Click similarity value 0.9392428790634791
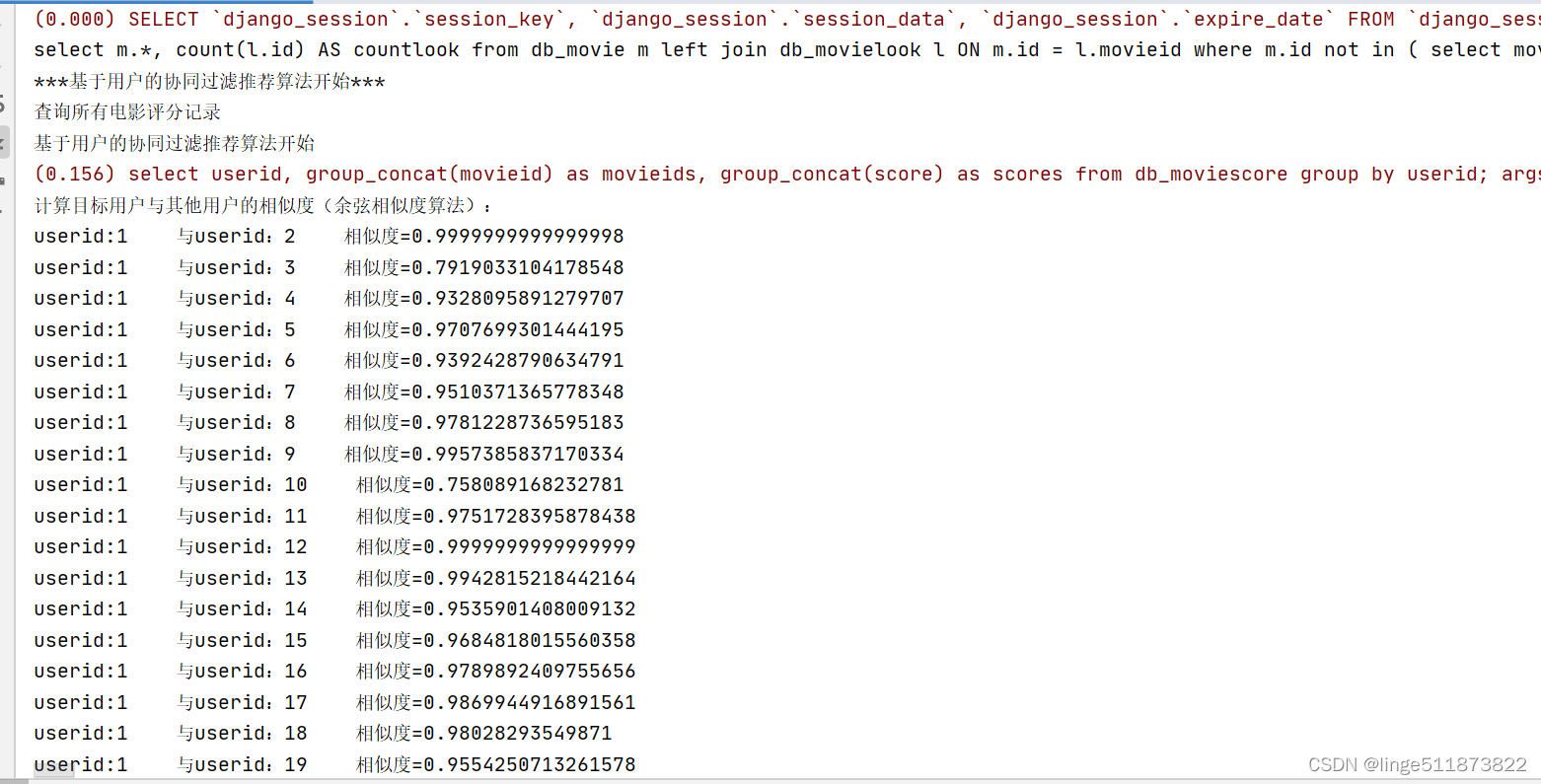 point(518,361)
